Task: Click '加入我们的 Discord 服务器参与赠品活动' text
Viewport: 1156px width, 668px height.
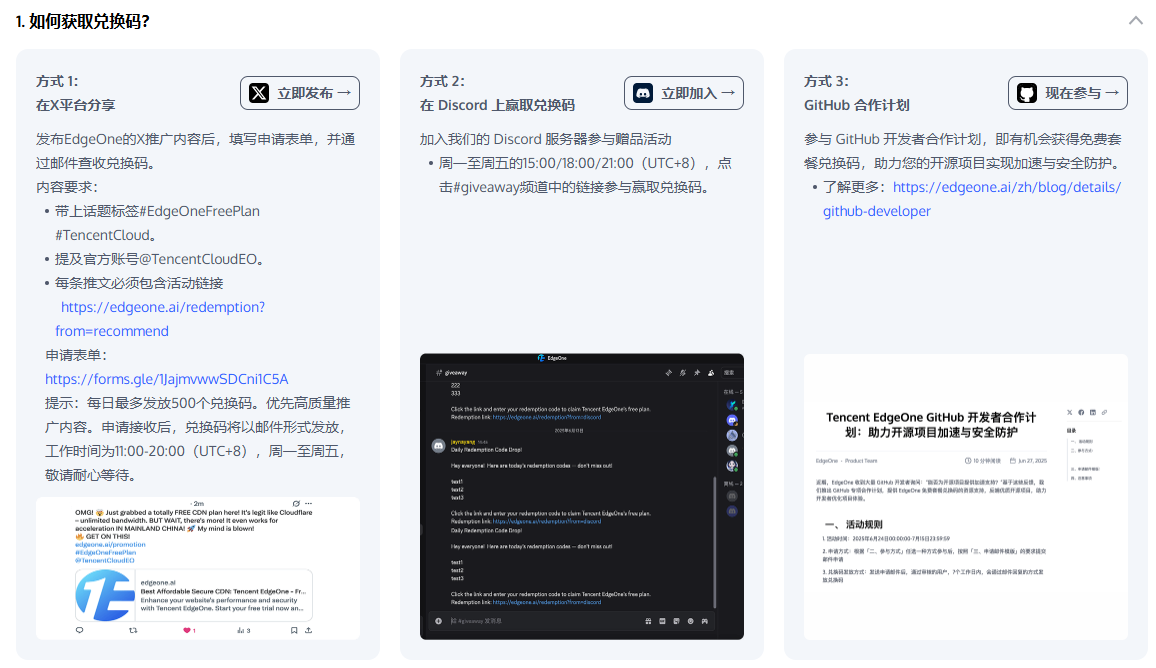Action: click(546, 139)
